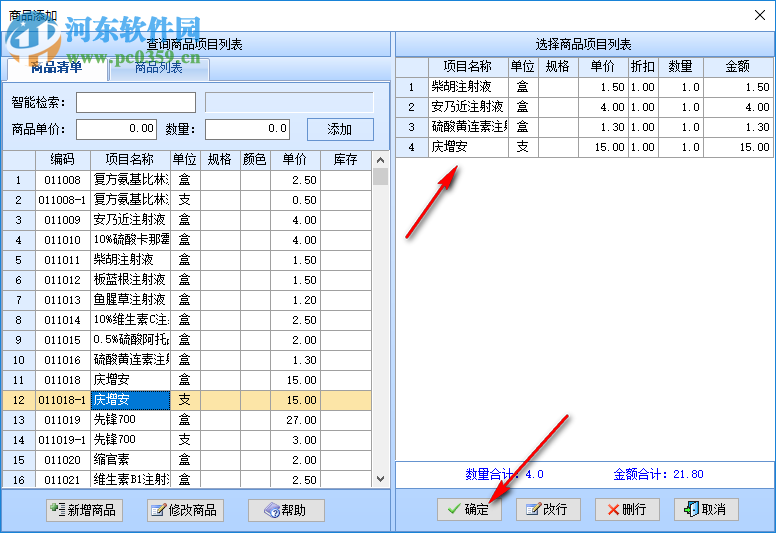Select product 维生素B1注射 row
This screenshot has width=776, height=533.
[187, 480]
